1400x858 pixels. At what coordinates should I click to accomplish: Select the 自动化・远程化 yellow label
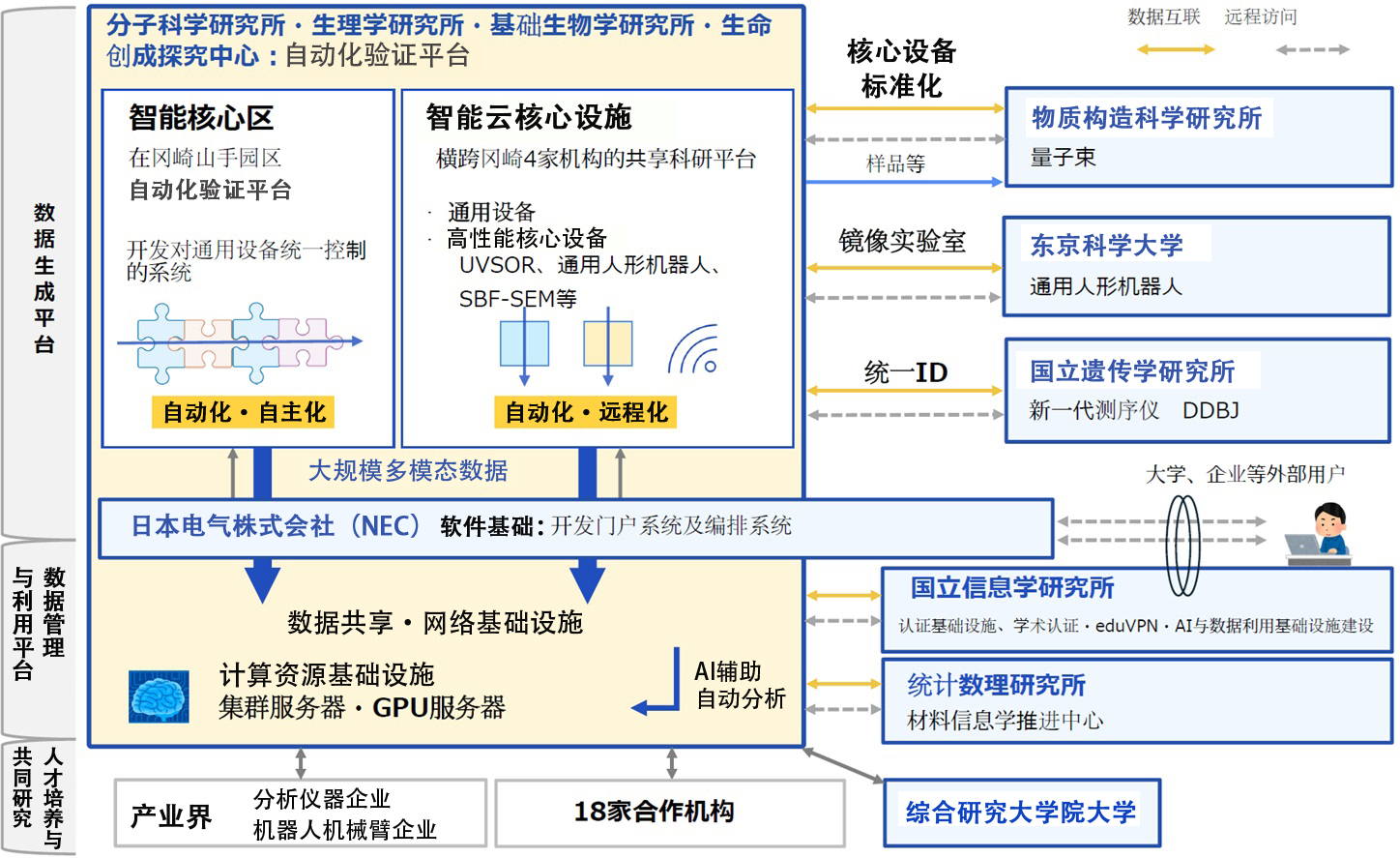586,412
